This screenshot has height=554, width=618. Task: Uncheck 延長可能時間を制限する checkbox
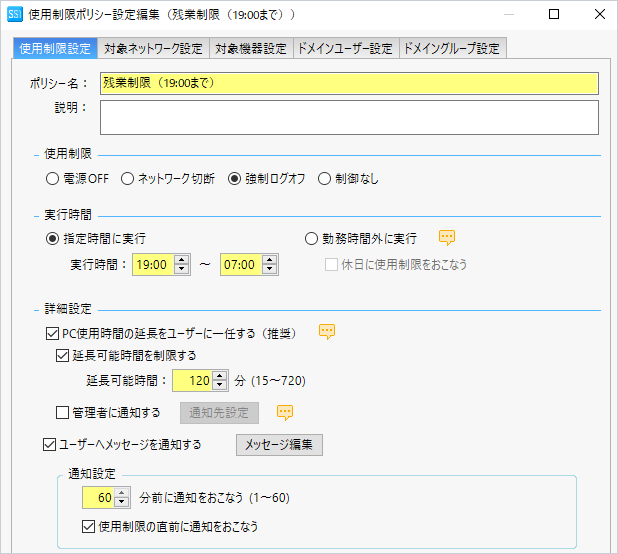click(x=61, y=355)
